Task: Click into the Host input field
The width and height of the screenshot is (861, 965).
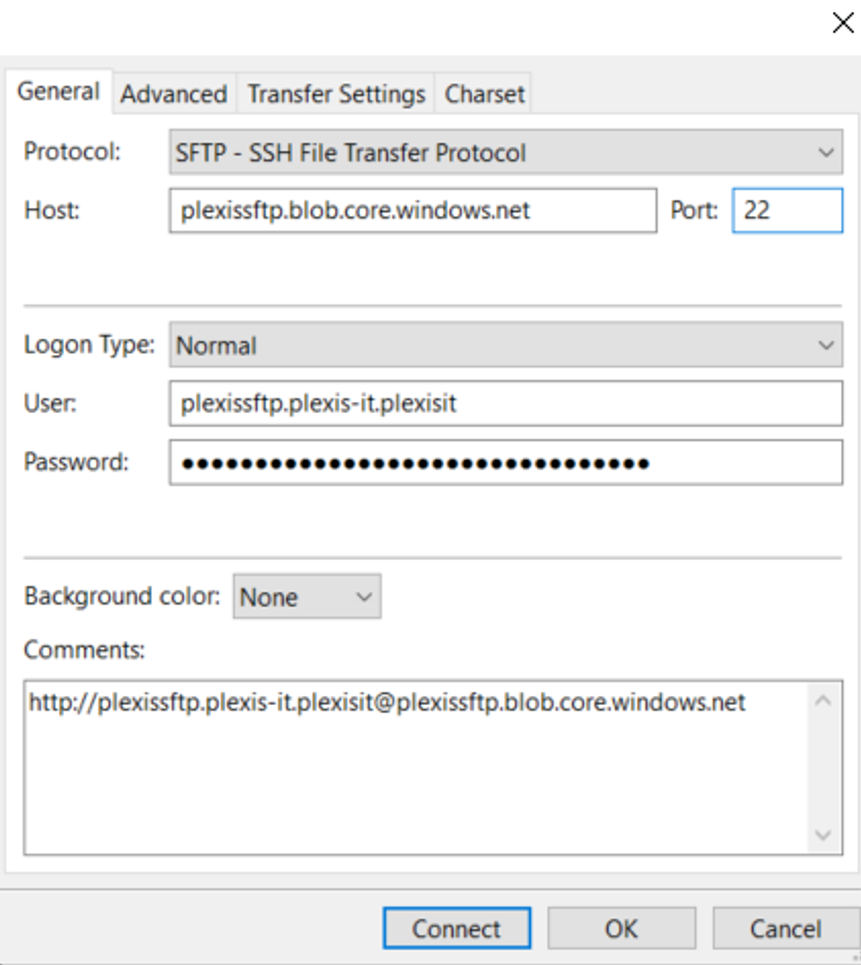Action: coord(413,210)
